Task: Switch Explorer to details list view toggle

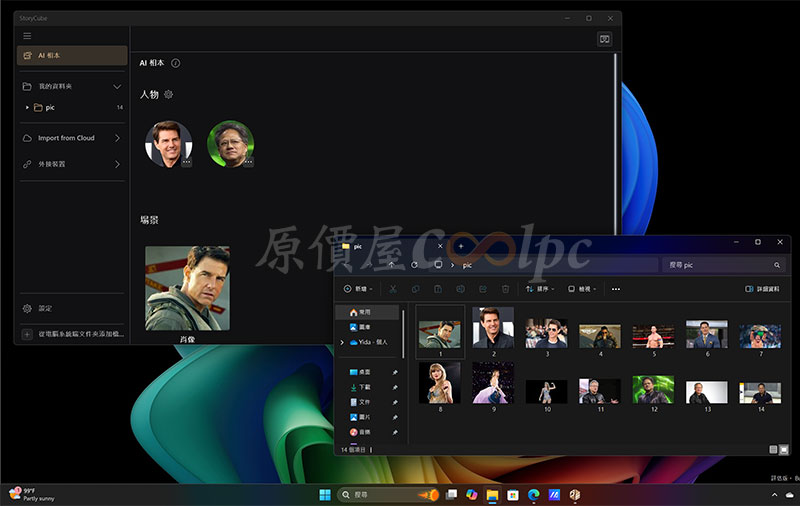Action: 773,449
